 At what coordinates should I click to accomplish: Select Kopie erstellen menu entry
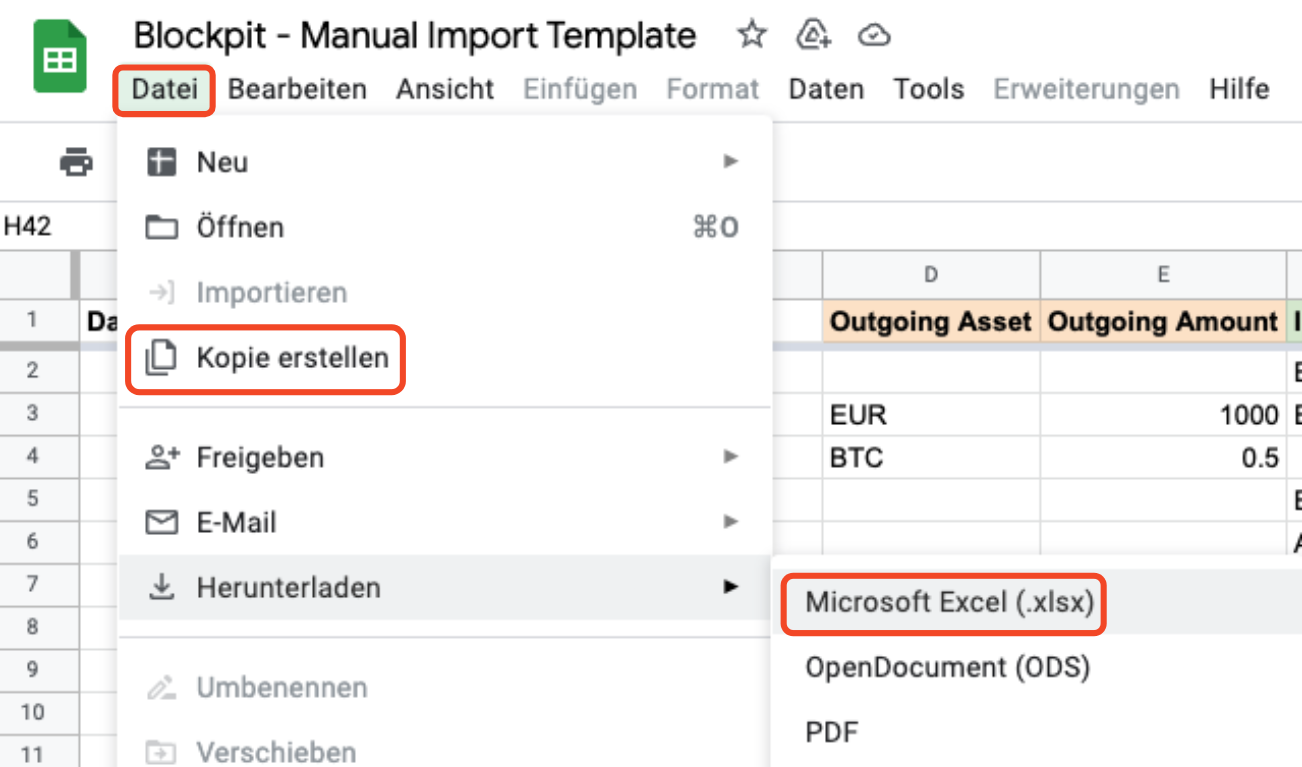pos(292,358)
